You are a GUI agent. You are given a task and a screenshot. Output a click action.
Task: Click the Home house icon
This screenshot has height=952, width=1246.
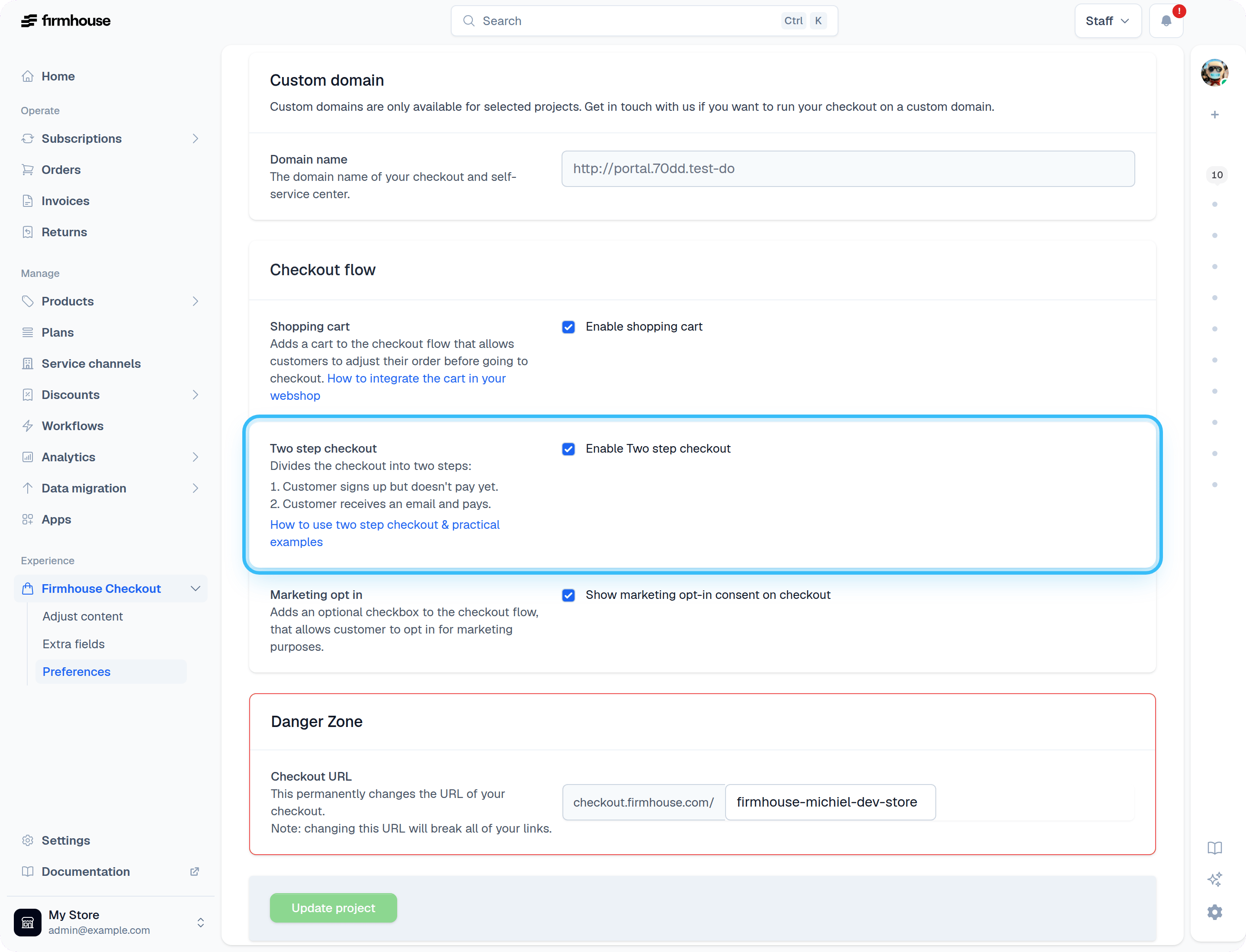[28, 77]
